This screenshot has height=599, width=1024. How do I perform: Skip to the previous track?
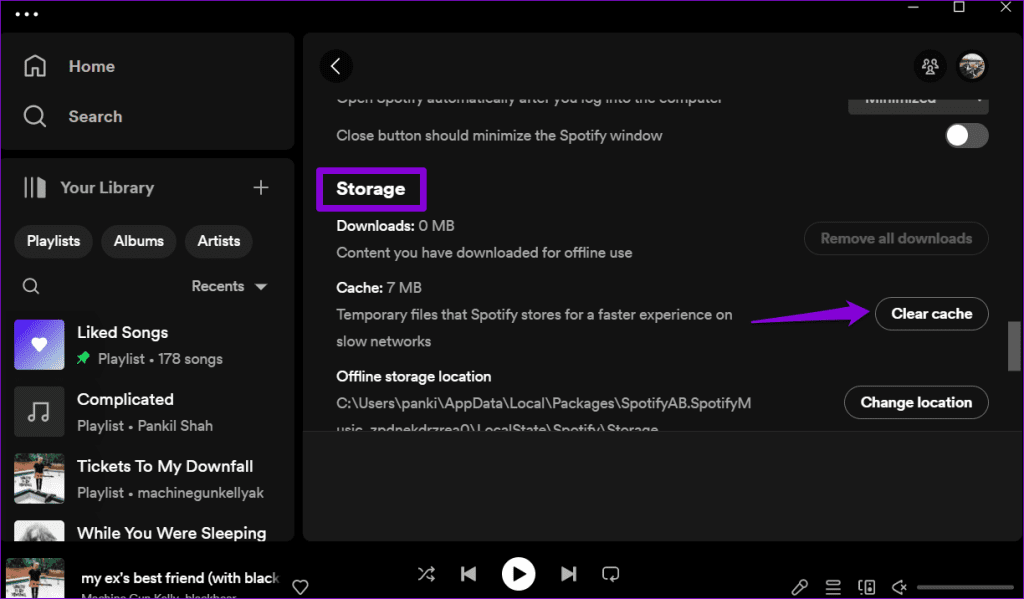click(x=468, y=574)
